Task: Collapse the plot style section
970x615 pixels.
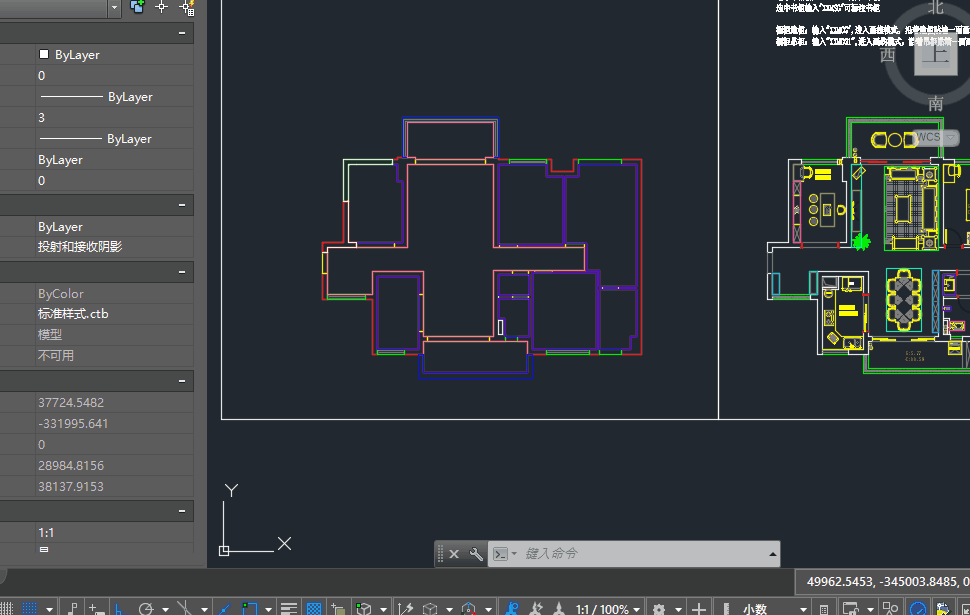Action: coord(182,272)
